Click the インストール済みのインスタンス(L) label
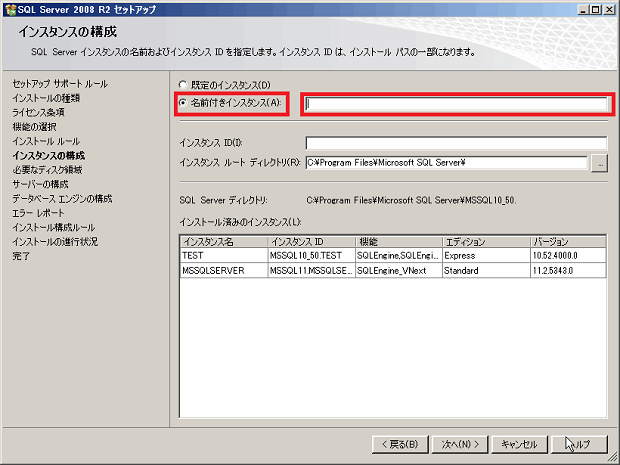 coord(240,222)
